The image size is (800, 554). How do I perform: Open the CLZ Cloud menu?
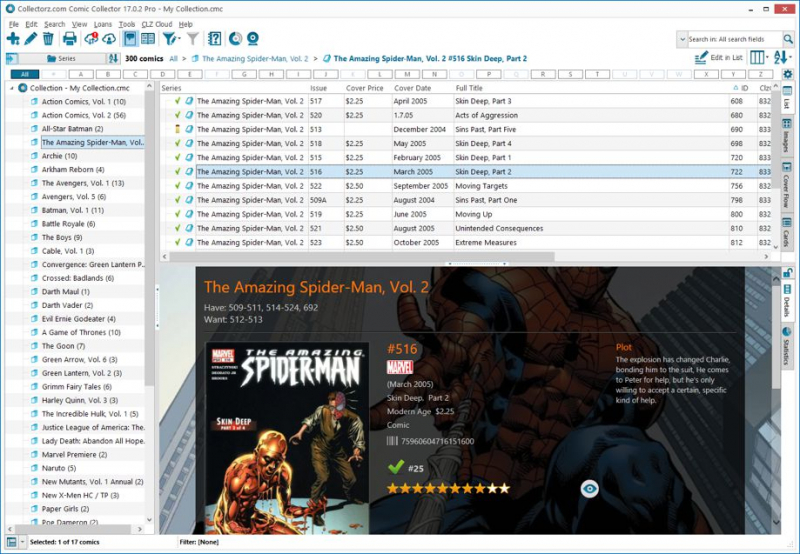pyautogui.click(x=157, y=24)
